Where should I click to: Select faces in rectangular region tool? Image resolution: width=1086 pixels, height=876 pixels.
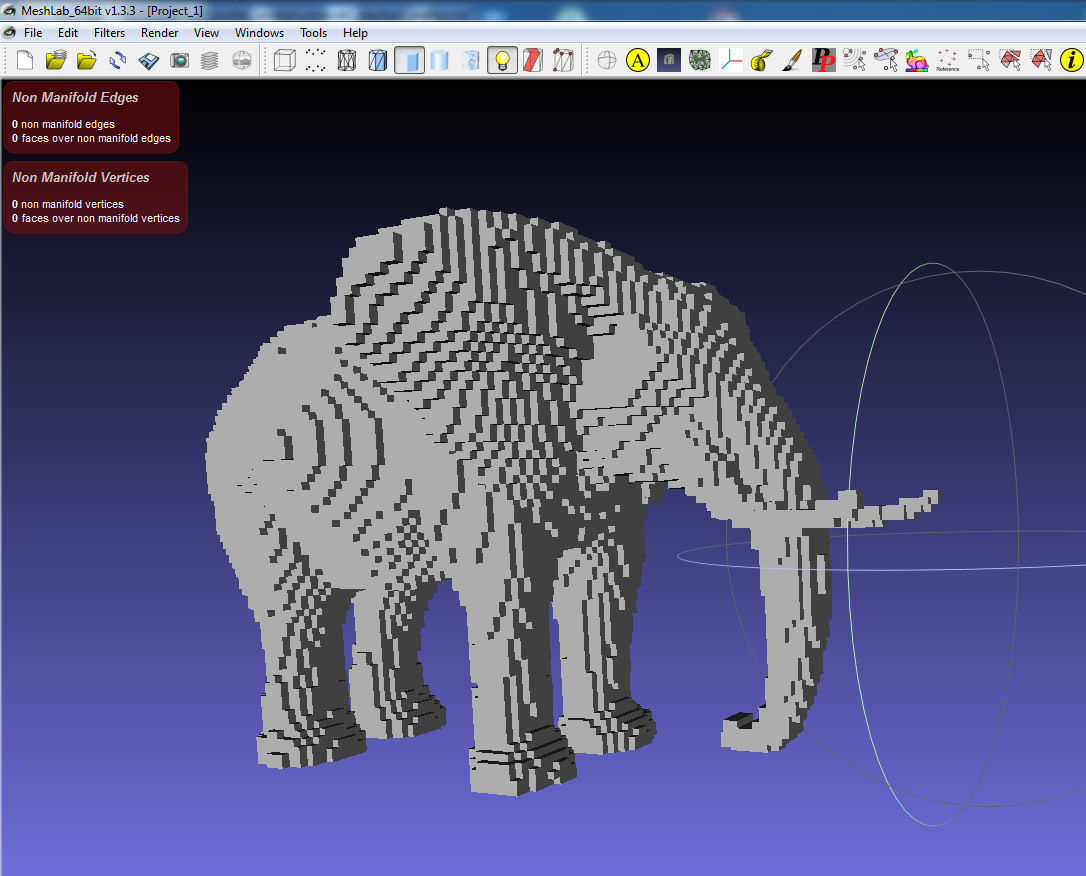tap(1010, 60)
